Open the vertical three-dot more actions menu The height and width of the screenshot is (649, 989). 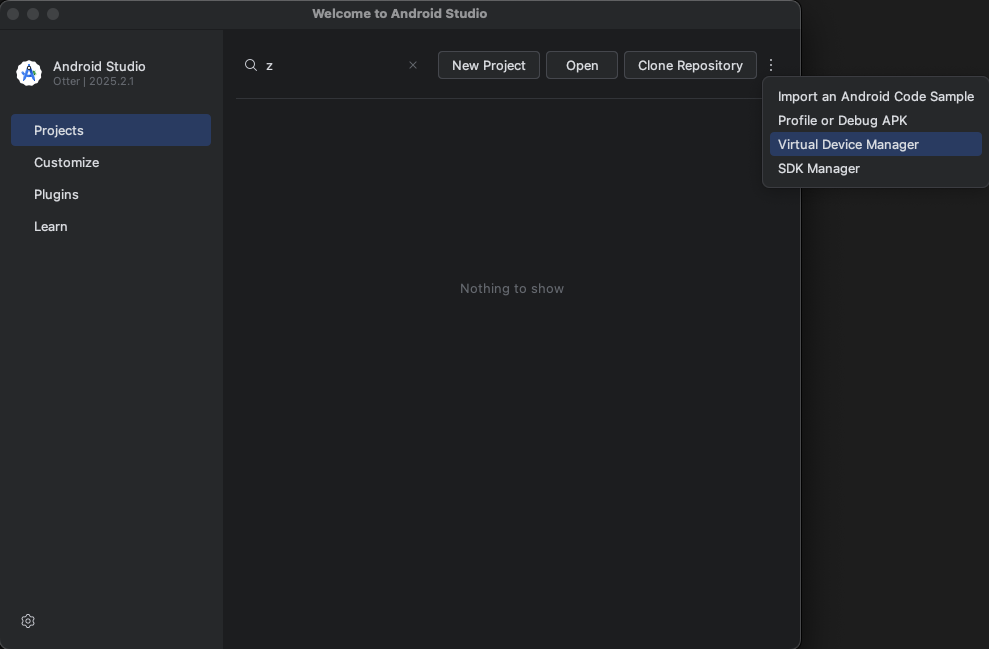click(x=771, y=65)
